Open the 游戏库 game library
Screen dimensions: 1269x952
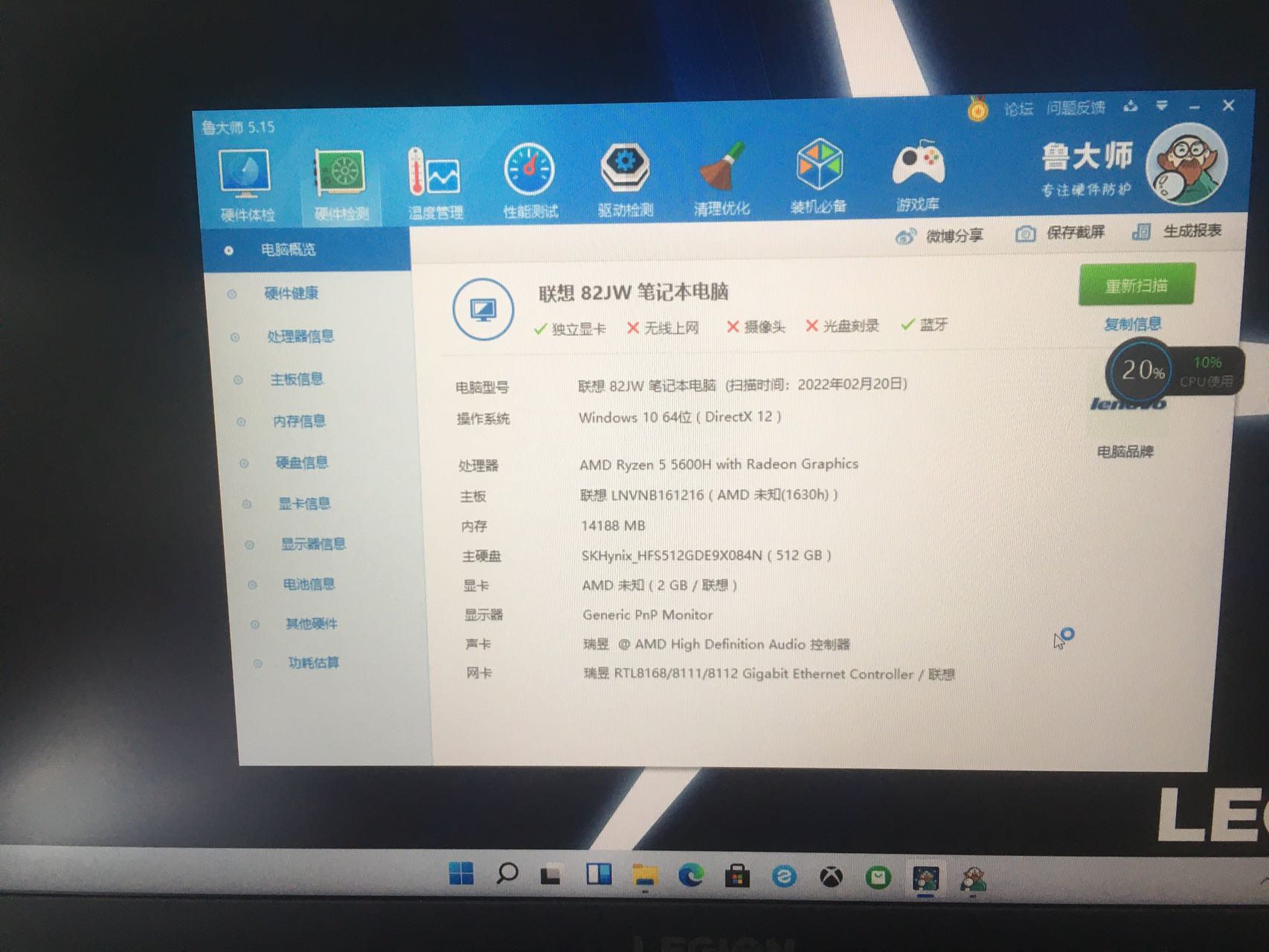(x=918, y=176)
